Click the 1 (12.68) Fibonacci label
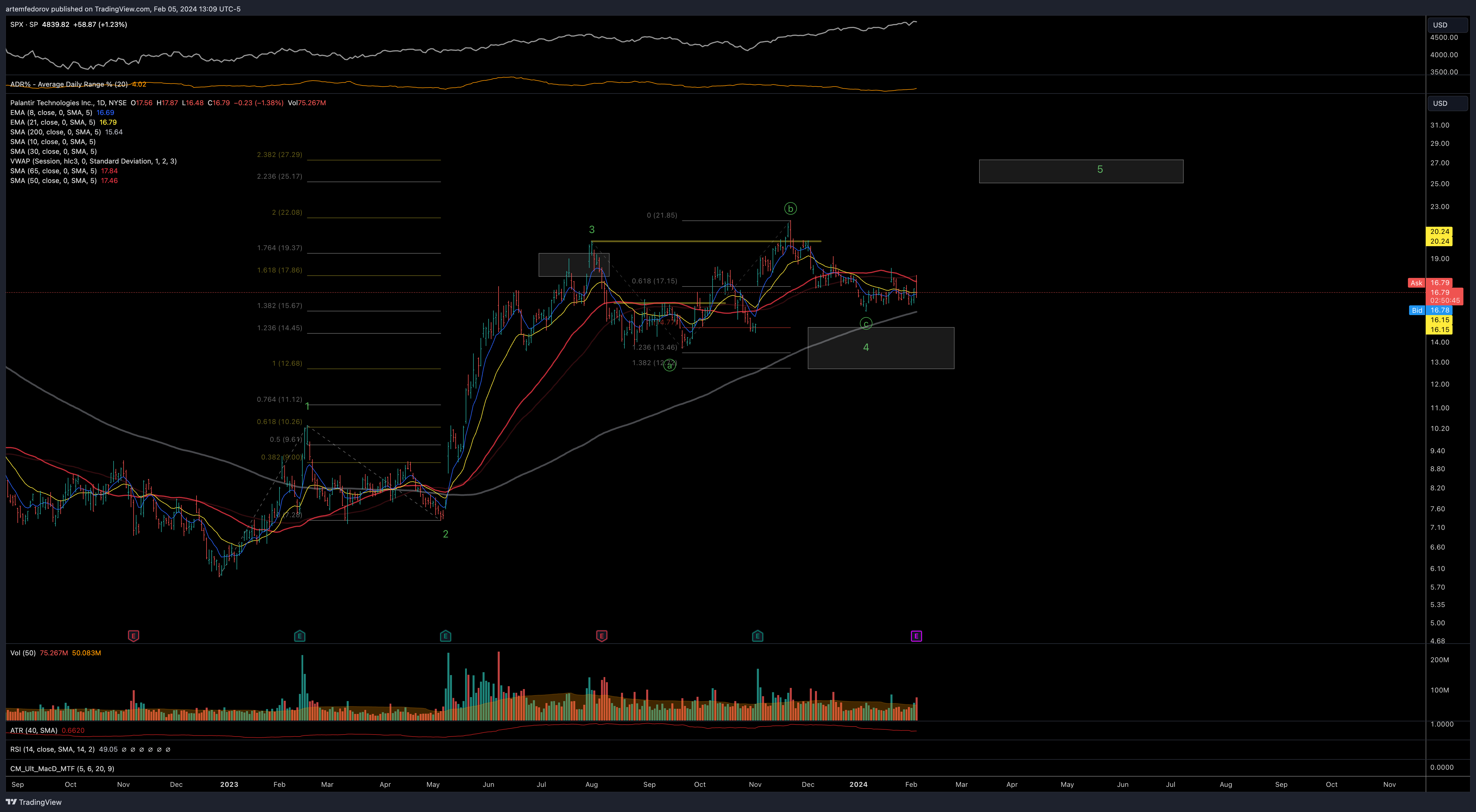Screen dimensions: 1476x812 point(287,364)
